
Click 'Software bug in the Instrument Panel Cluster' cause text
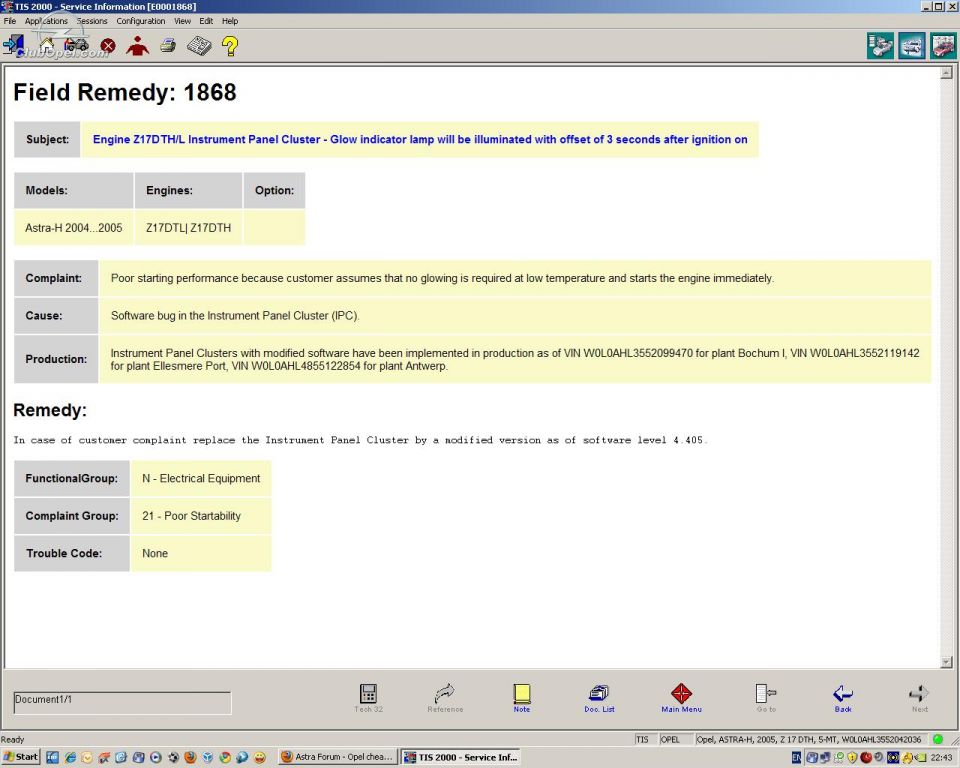235,316
